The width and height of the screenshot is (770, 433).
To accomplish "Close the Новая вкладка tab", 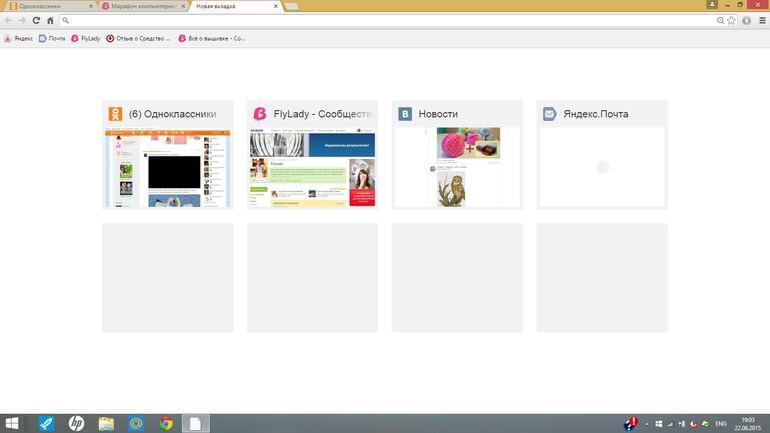I will pyautogui.click(x=275, y=6).
